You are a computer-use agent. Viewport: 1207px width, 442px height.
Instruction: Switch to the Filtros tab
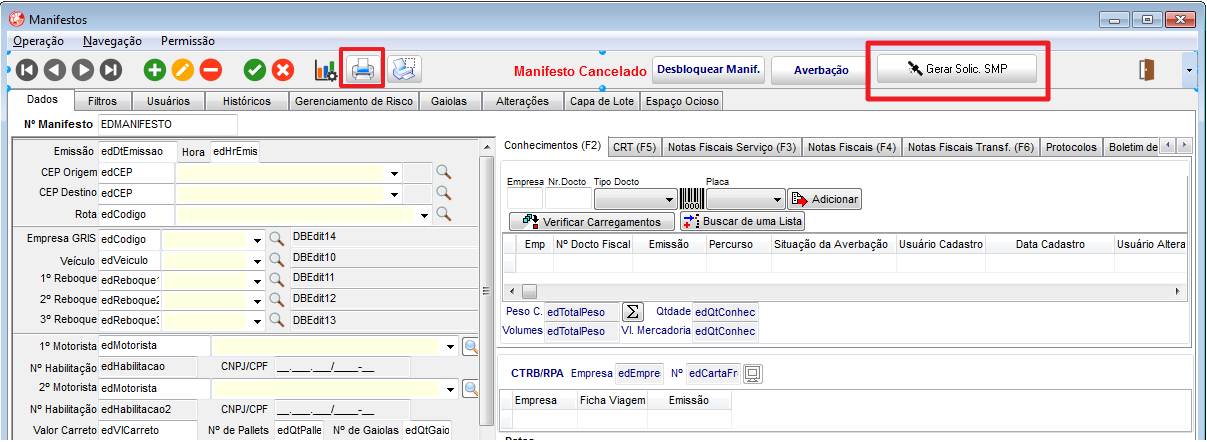[x=102, y=101]
